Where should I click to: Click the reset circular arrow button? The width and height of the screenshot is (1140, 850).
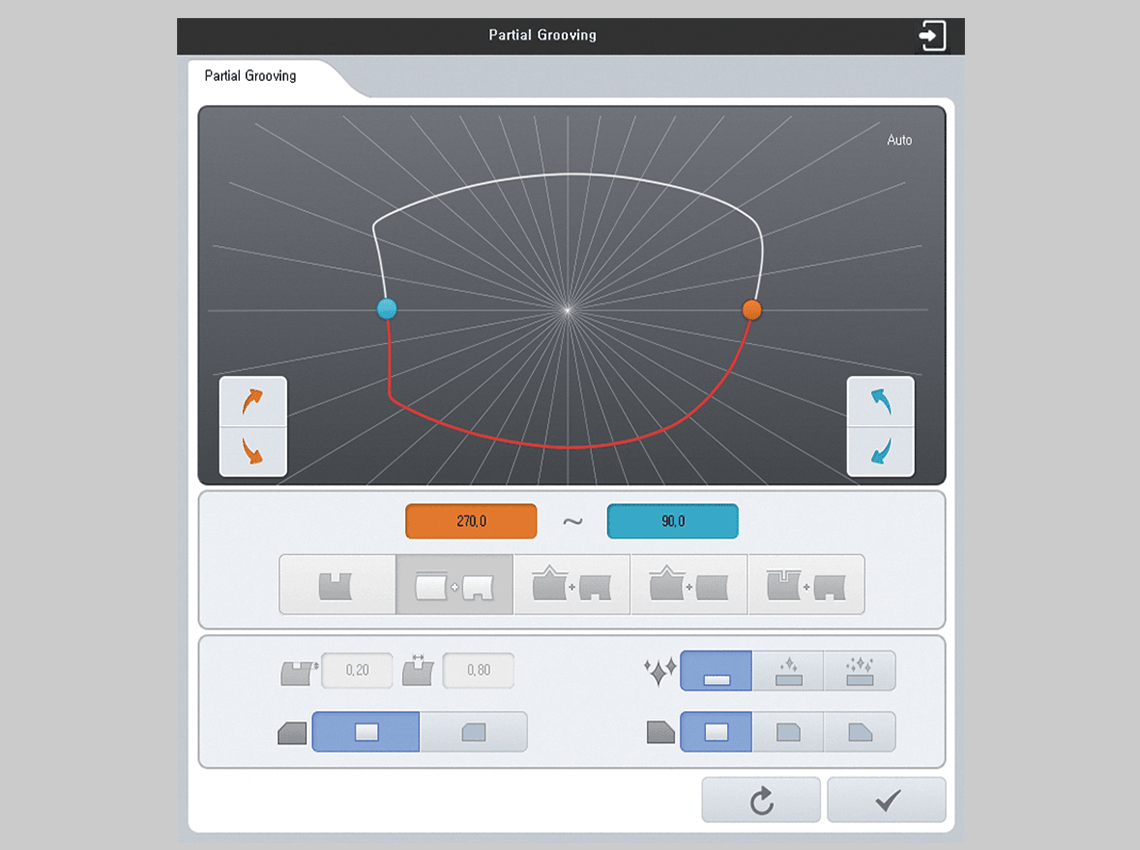pyautogui.click(x=761, y=800)
